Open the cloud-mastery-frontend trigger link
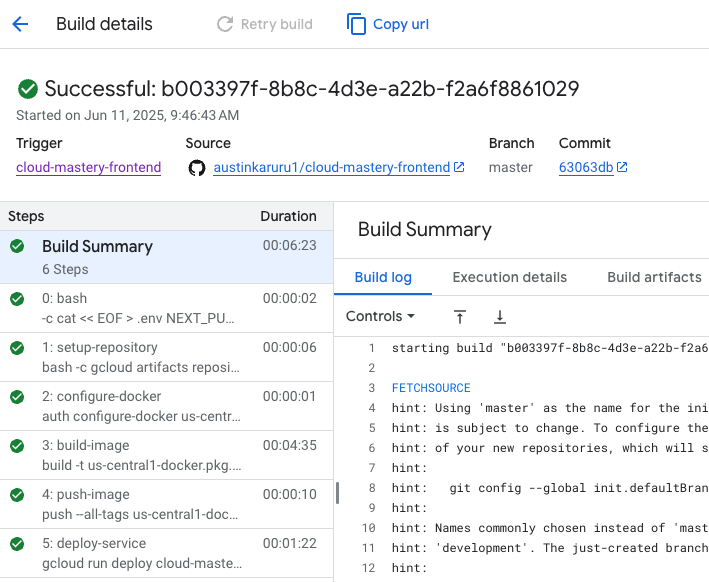 coord(89,167)
